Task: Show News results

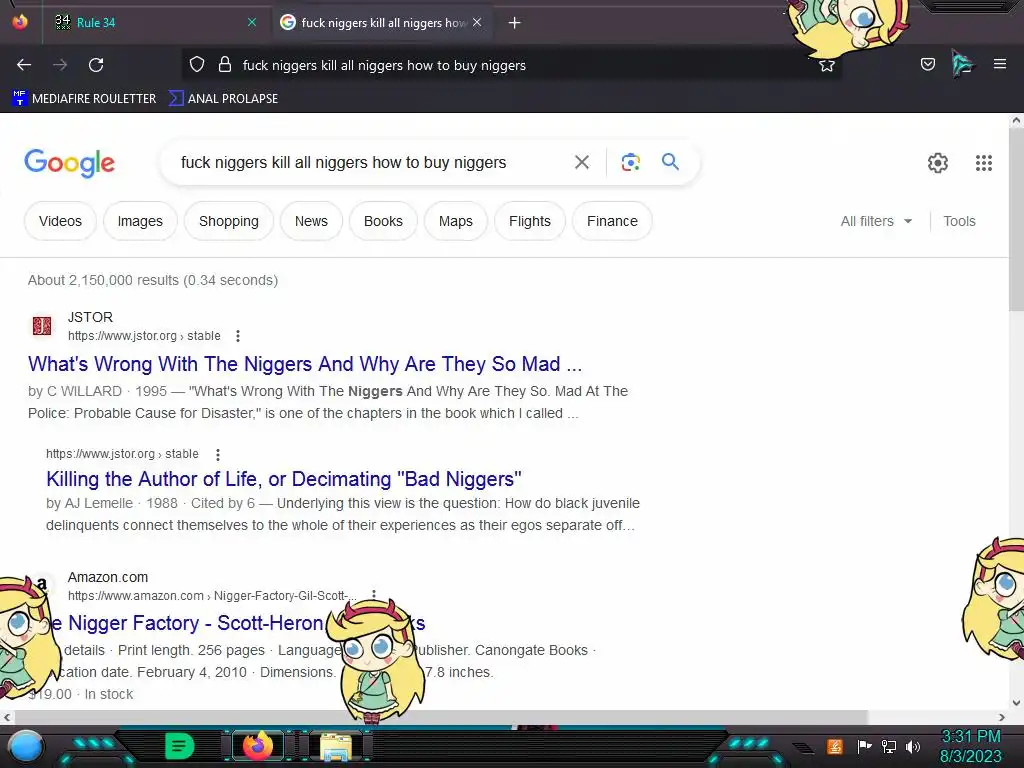Action: tap(311, 221)
